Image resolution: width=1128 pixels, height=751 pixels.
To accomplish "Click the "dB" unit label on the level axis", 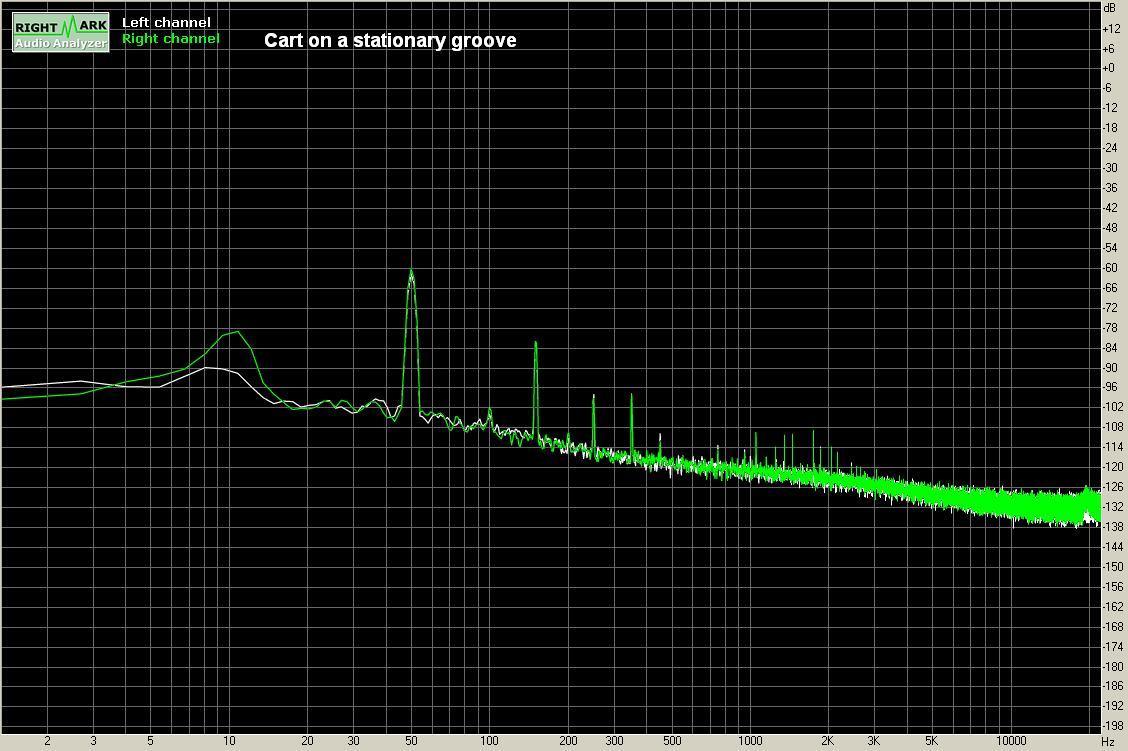I will 1109,7.
